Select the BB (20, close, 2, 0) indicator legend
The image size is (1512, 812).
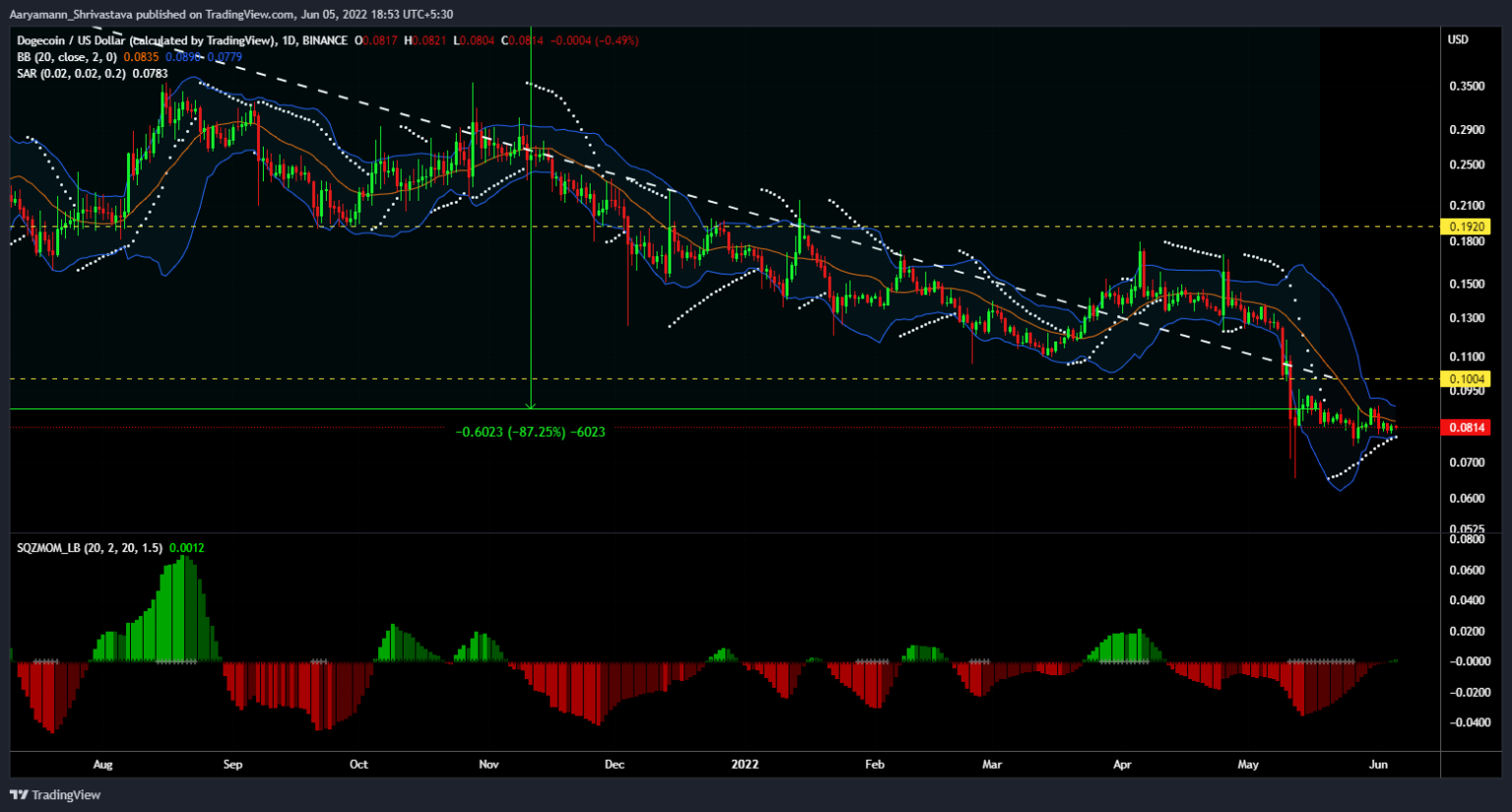point(67,57)
